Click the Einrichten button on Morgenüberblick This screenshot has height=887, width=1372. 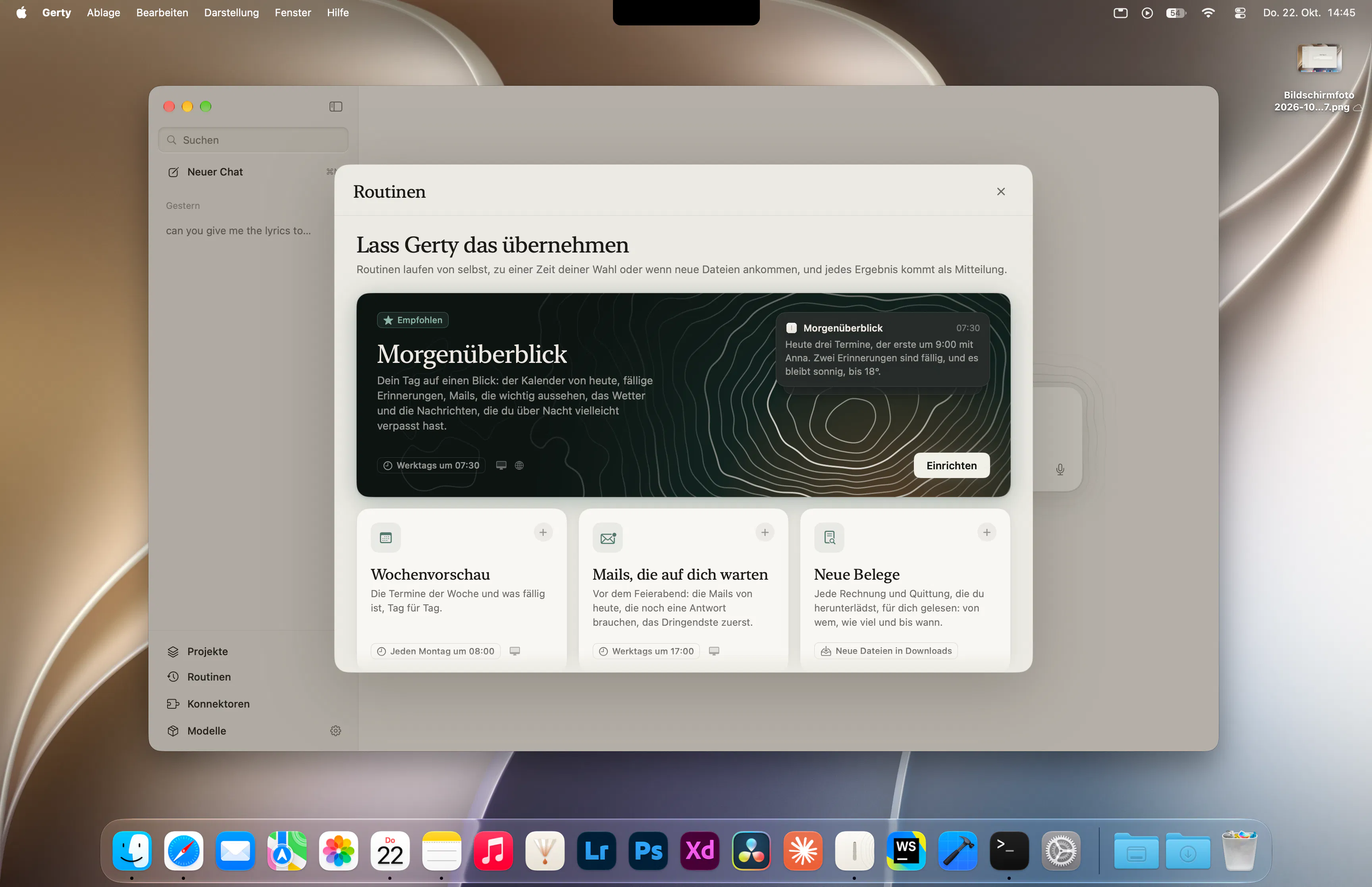(951, 465)
